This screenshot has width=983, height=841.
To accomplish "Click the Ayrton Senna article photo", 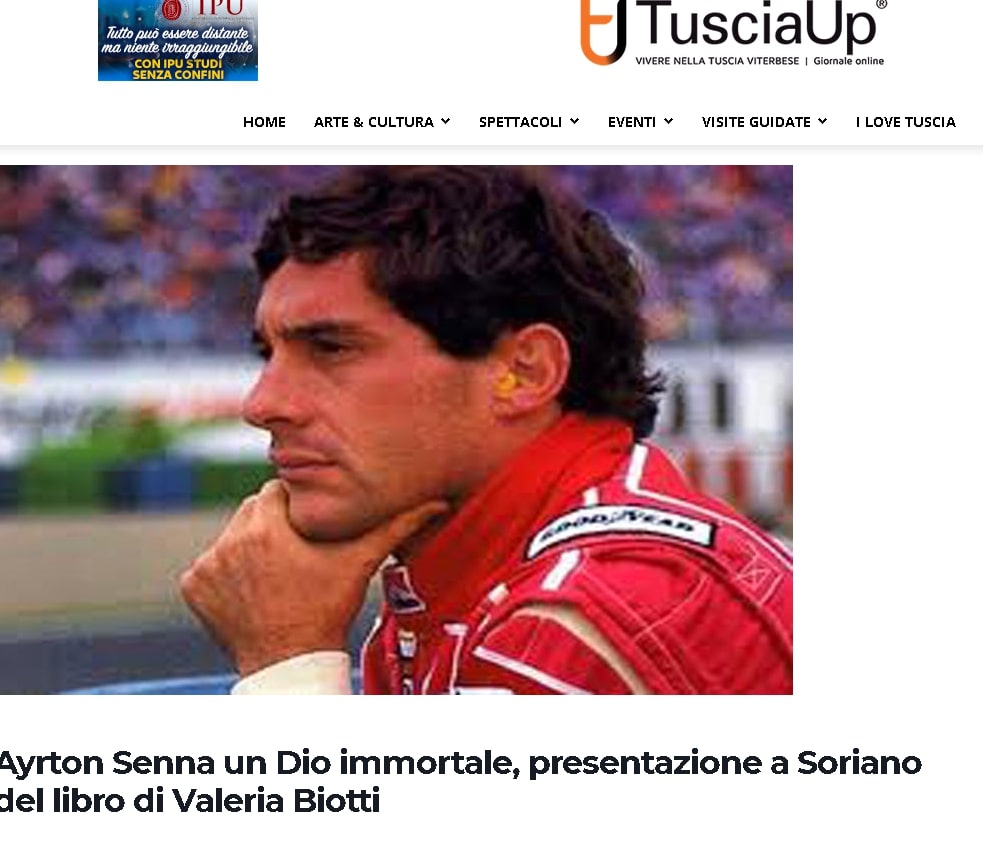I will pos(396,430).
